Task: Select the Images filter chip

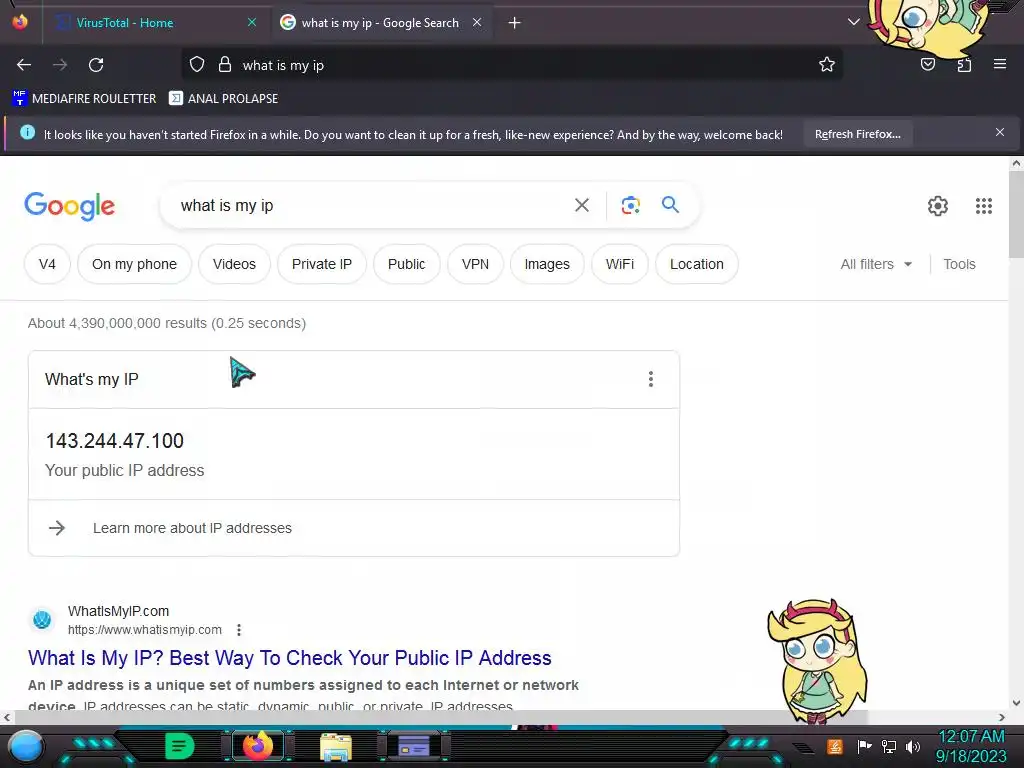Action: 547,264
